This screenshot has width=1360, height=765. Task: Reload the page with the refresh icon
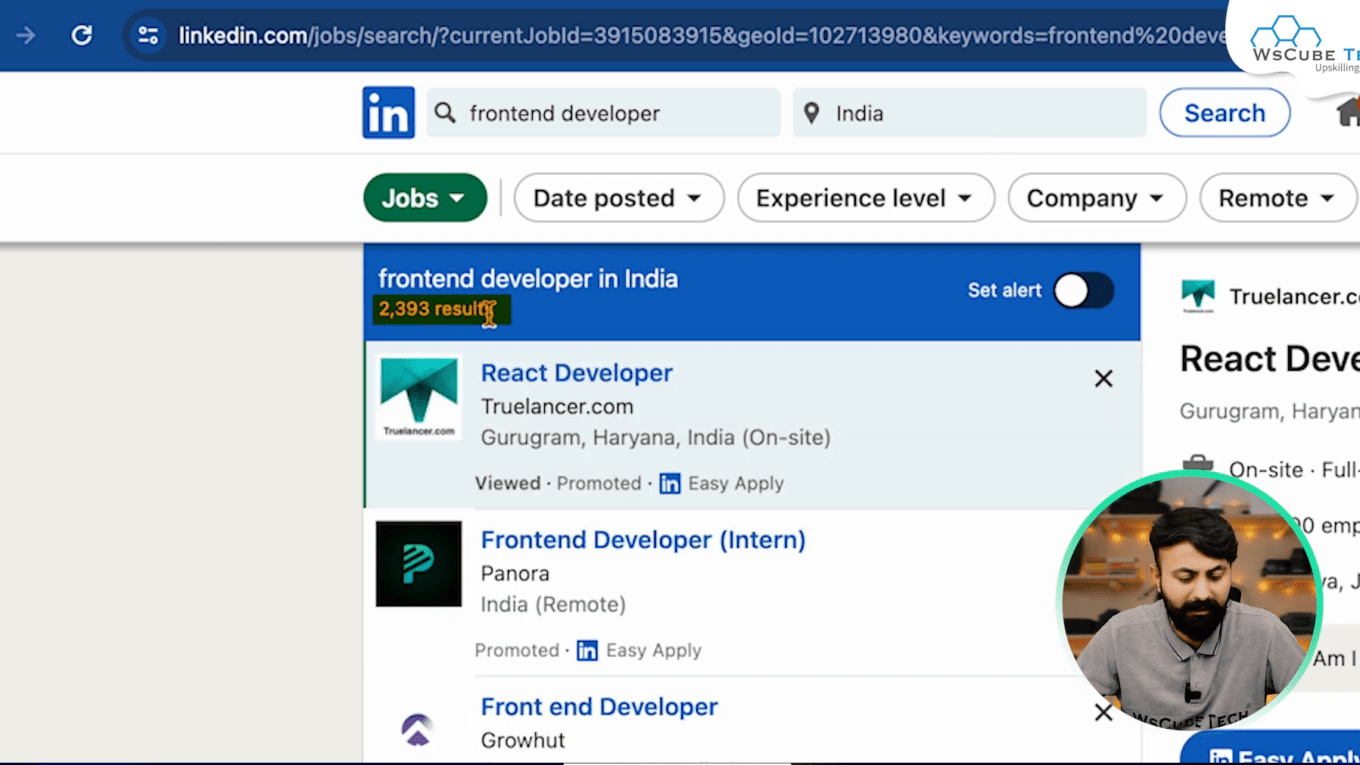point(82,36)
